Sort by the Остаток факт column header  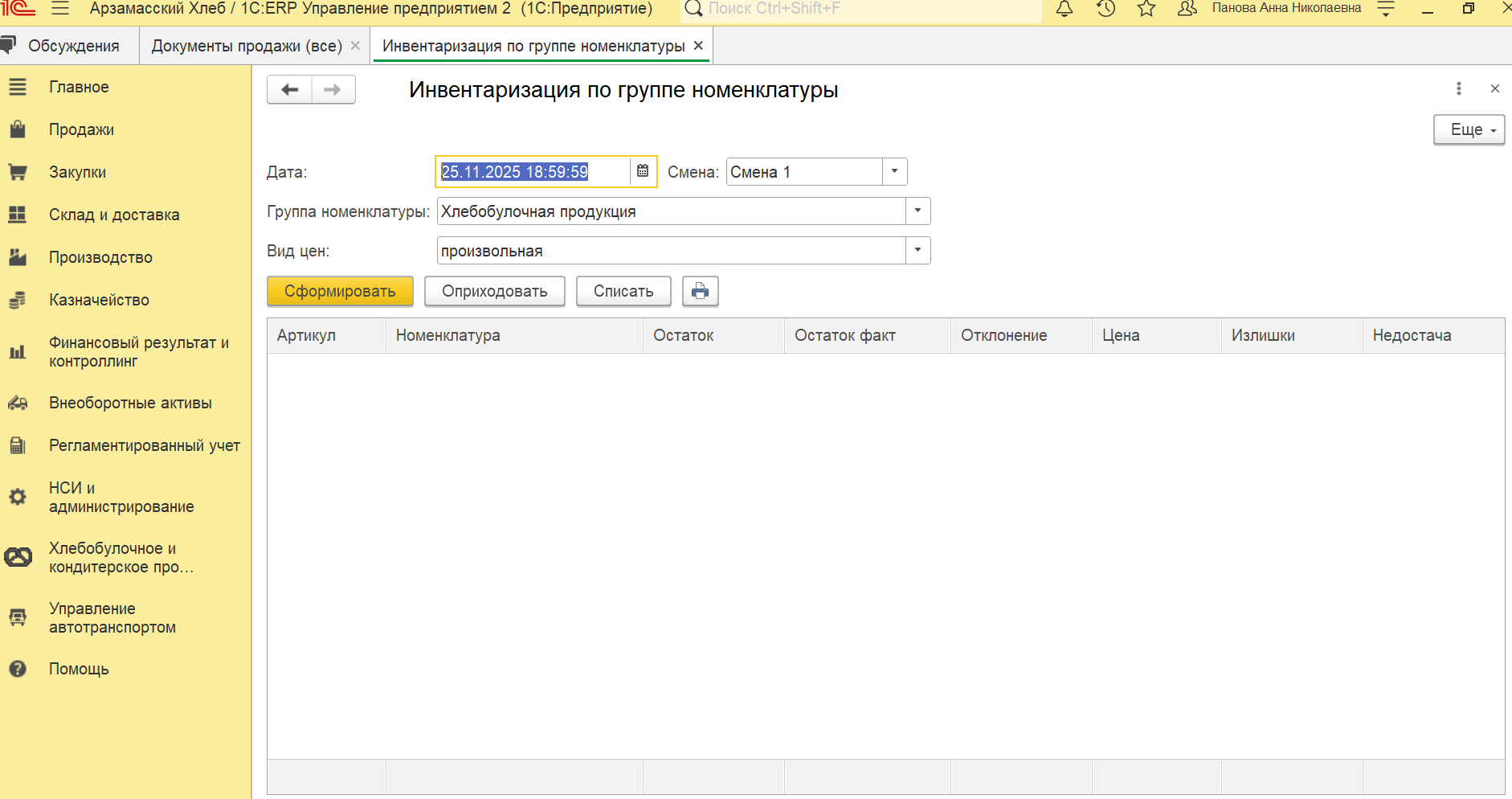tap(868, 335)
